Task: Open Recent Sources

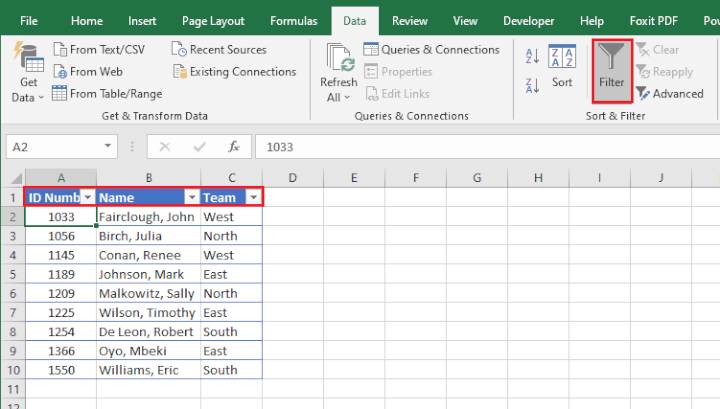Action: [219, 50]
